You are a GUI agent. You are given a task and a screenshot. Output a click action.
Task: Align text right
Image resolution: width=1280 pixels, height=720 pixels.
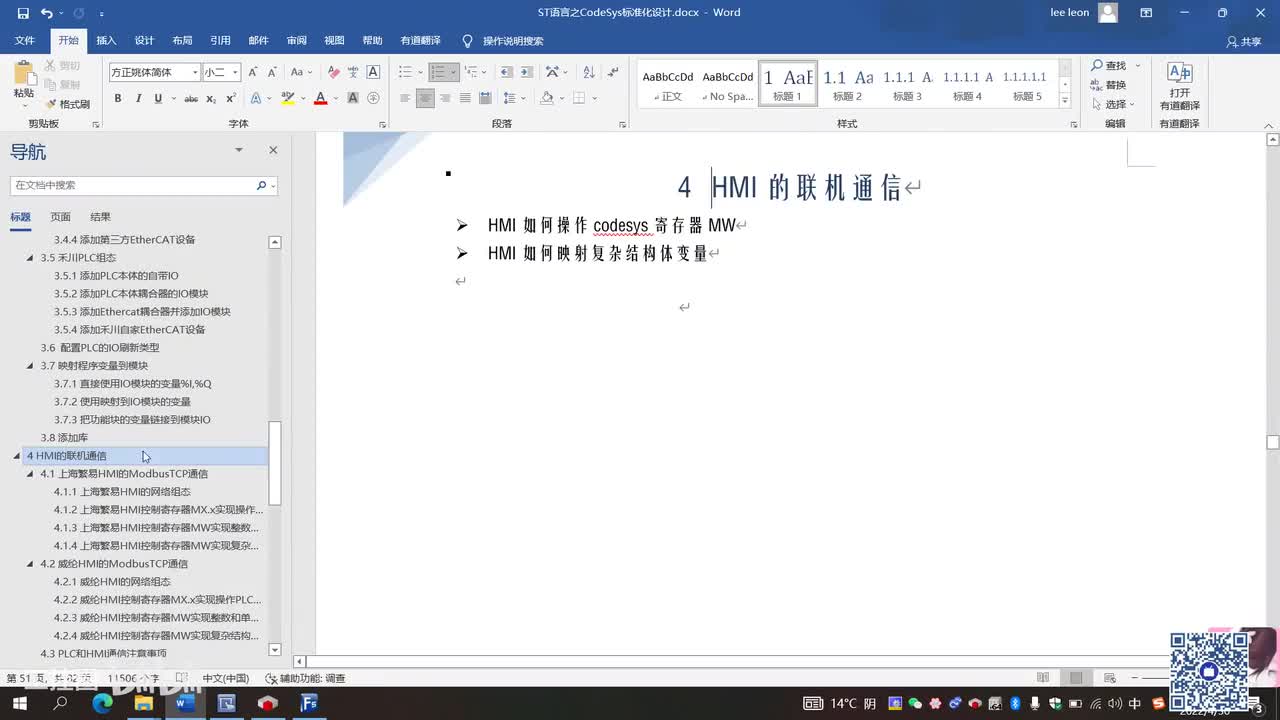(x=445, y=98)
